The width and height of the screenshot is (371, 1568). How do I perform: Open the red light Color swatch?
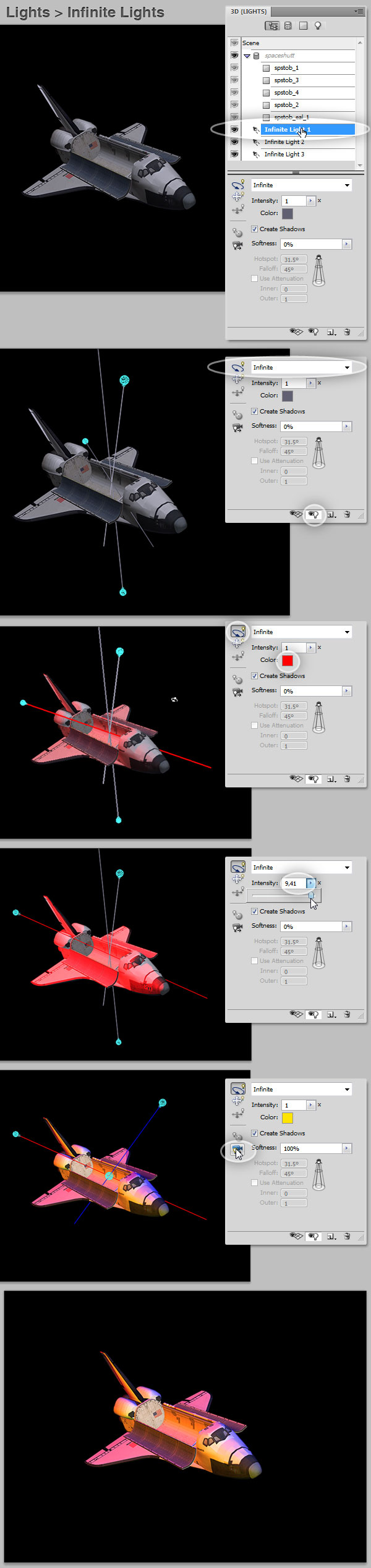coord(288,660)
